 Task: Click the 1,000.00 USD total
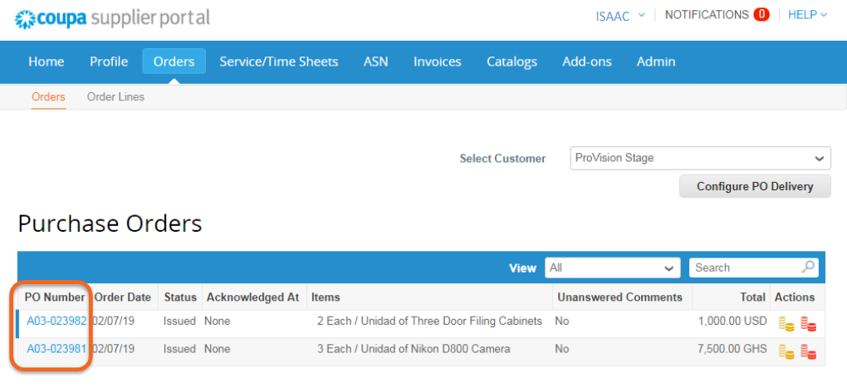(732, 321)
